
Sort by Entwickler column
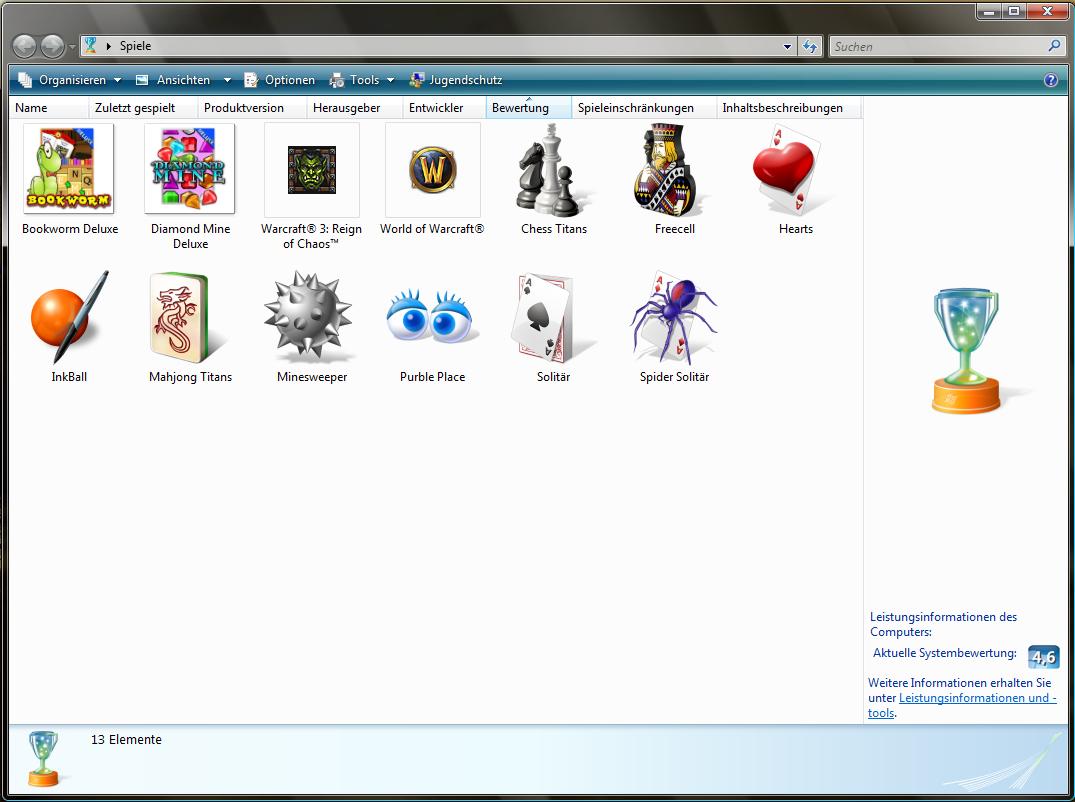click(x=444, y=108)
